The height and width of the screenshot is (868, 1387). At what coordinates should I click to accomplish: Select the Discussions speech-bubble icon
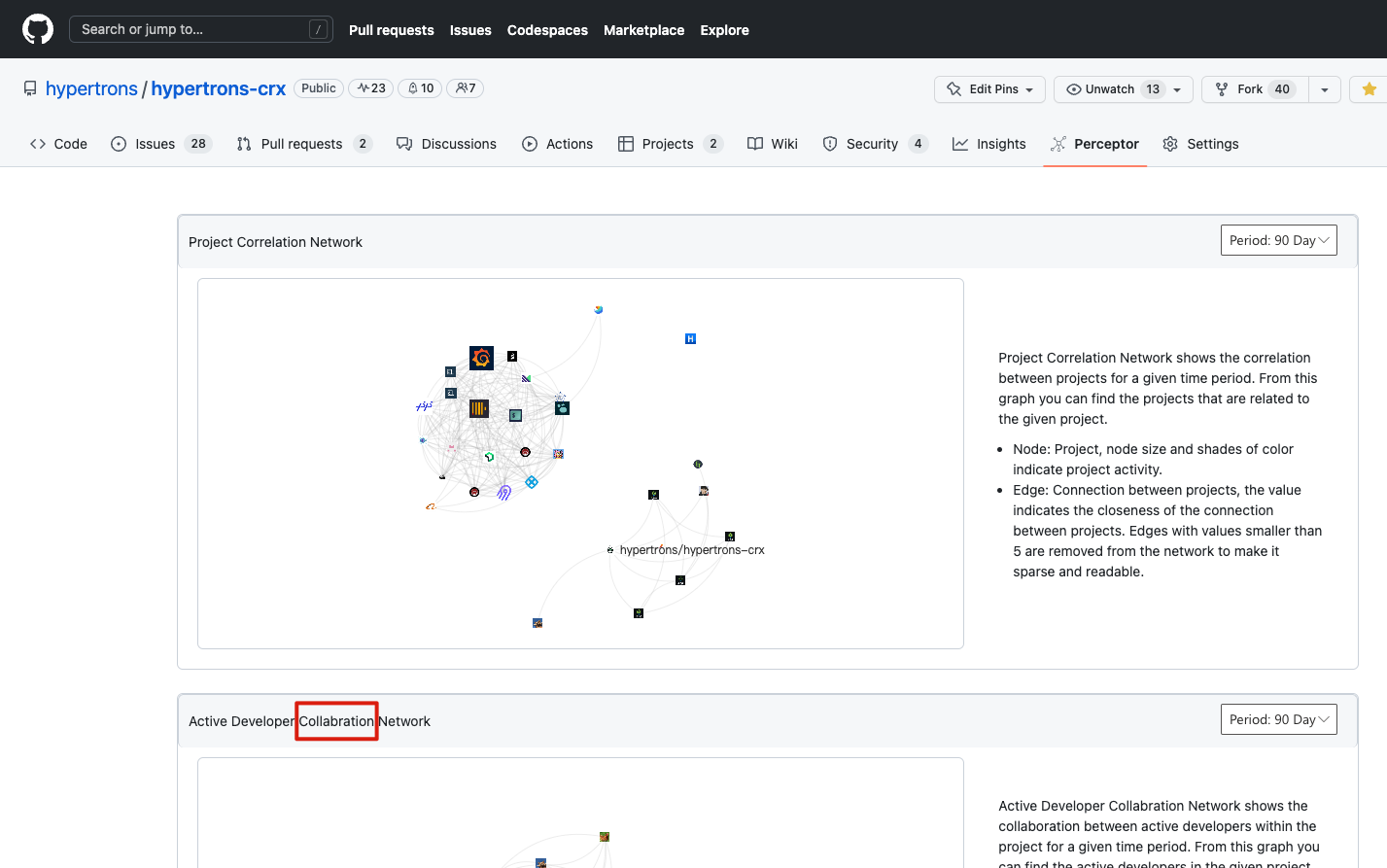pyautogui.click(x=403, y=143)
